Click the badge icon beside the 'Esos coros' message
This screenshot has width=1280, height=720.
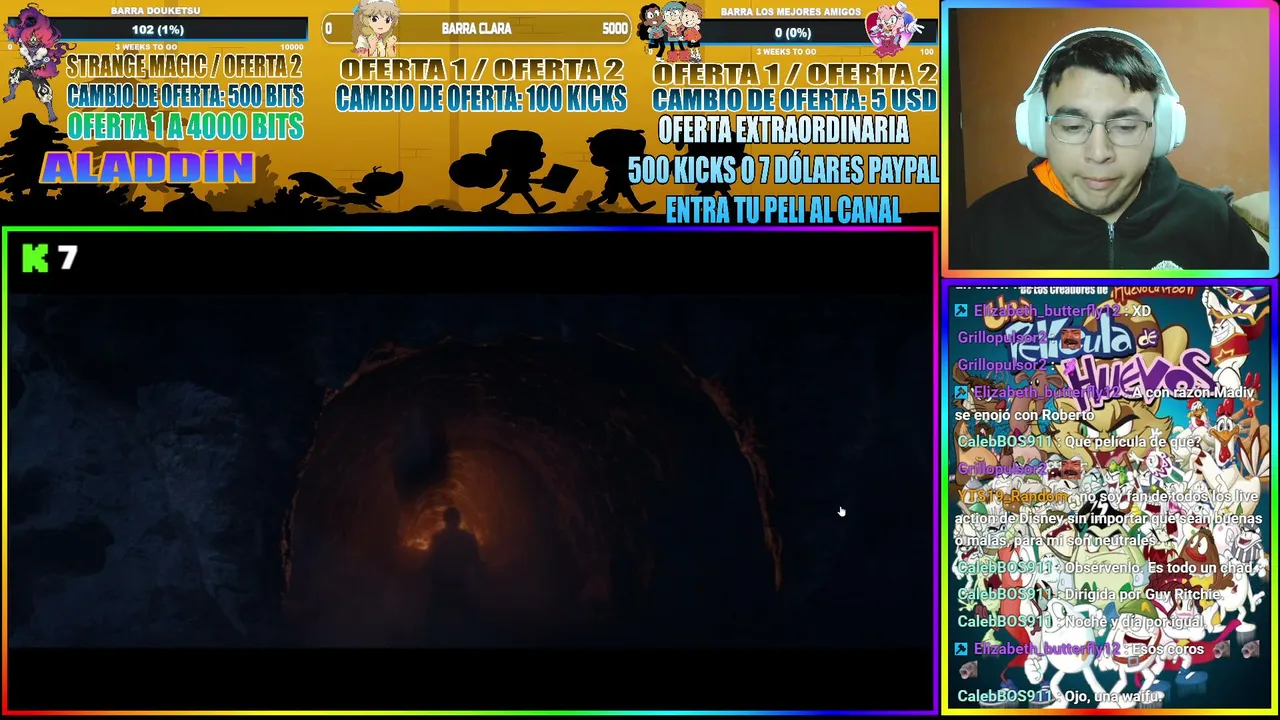click(962, 649)
